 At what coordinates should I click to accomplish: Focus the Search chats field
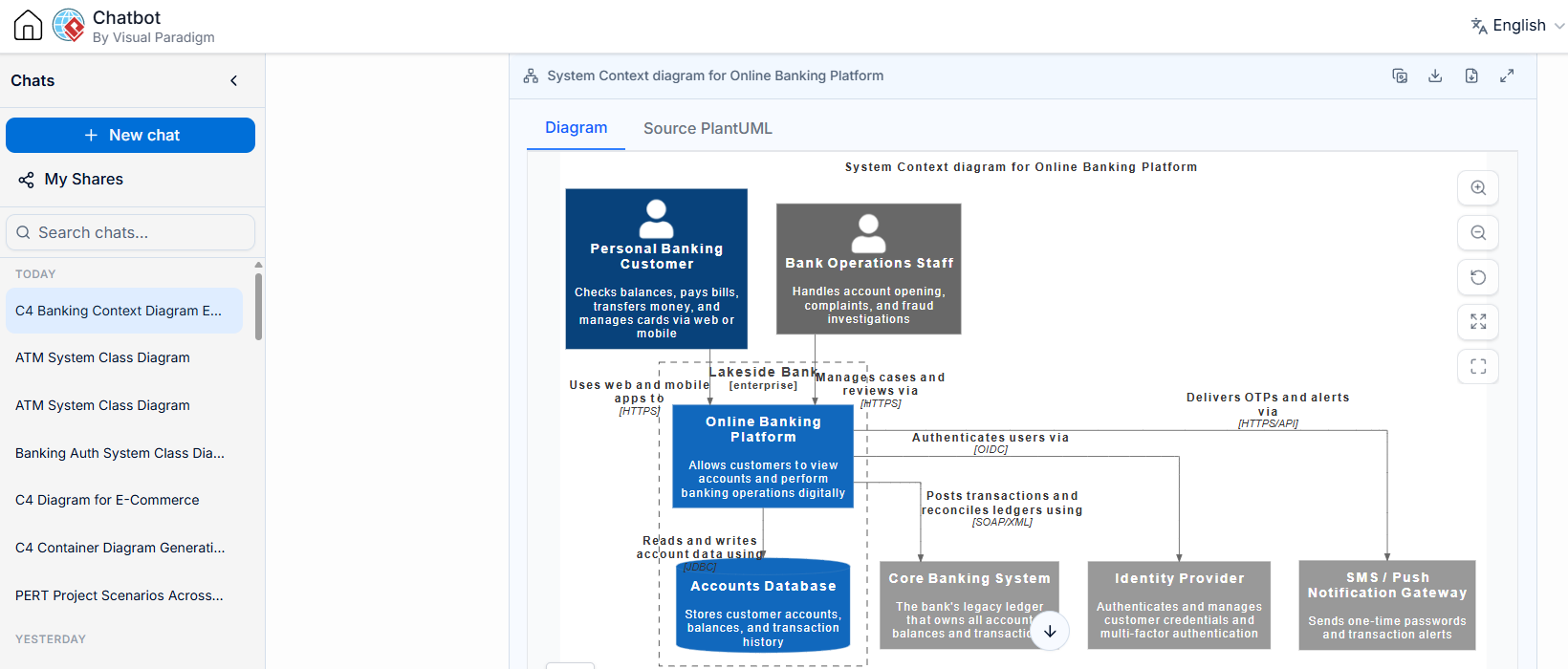pyautogui.click(x=130, y=232)
